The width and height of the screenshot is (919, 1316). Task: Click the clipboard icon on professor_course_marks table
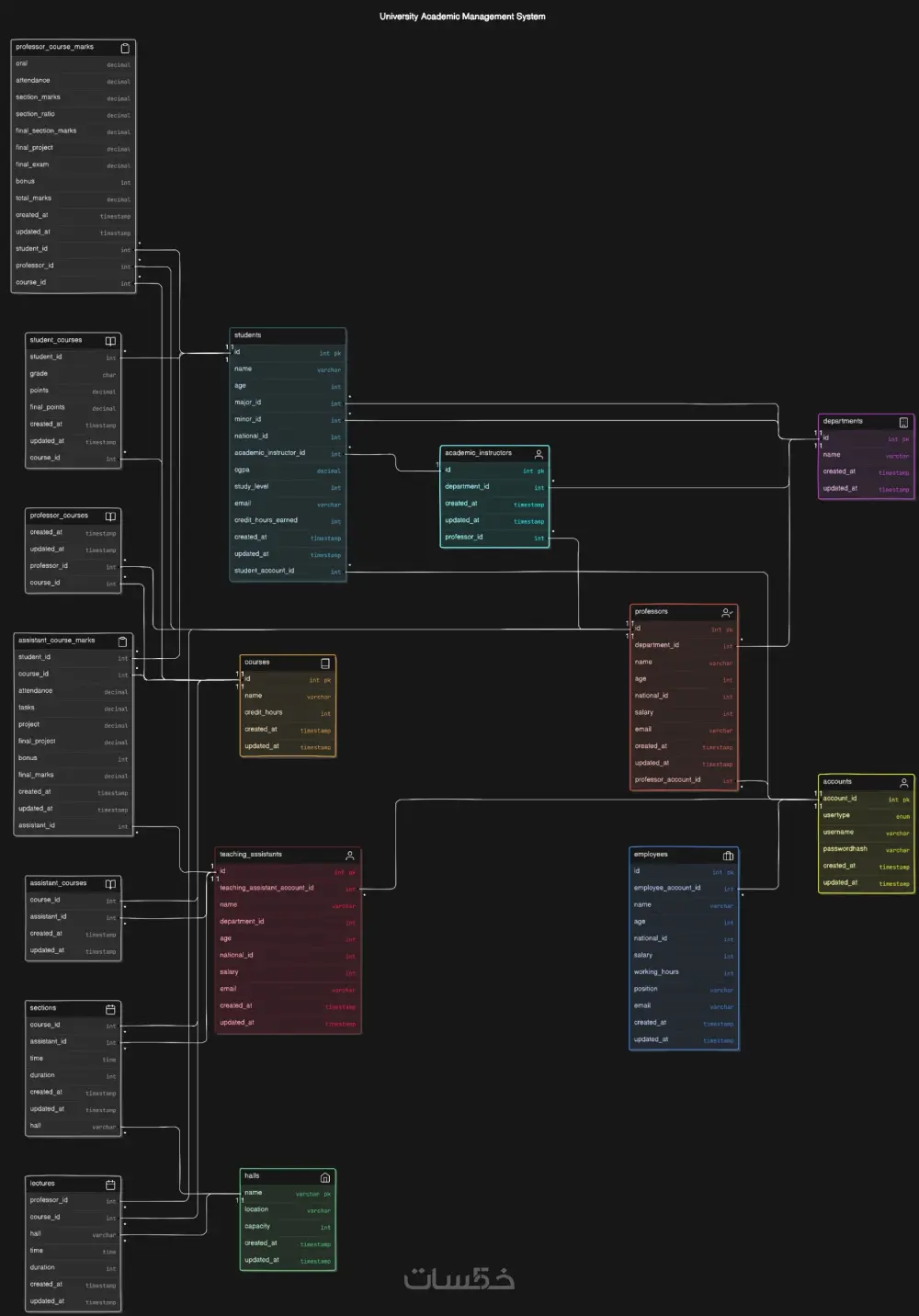125,48
